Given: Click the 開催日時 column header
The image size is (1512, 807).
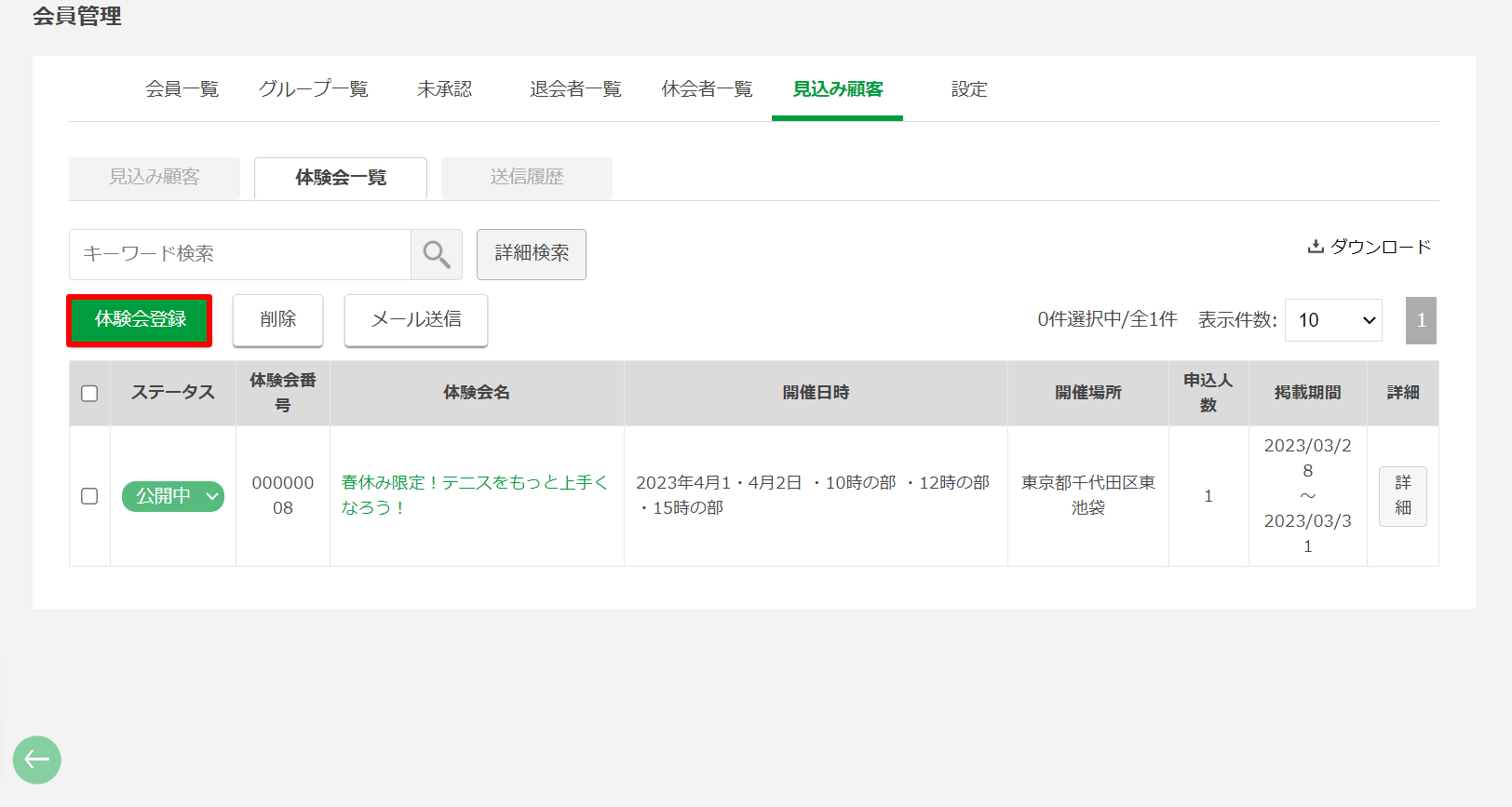Looking at the screenshot, I should click(816, 393).
